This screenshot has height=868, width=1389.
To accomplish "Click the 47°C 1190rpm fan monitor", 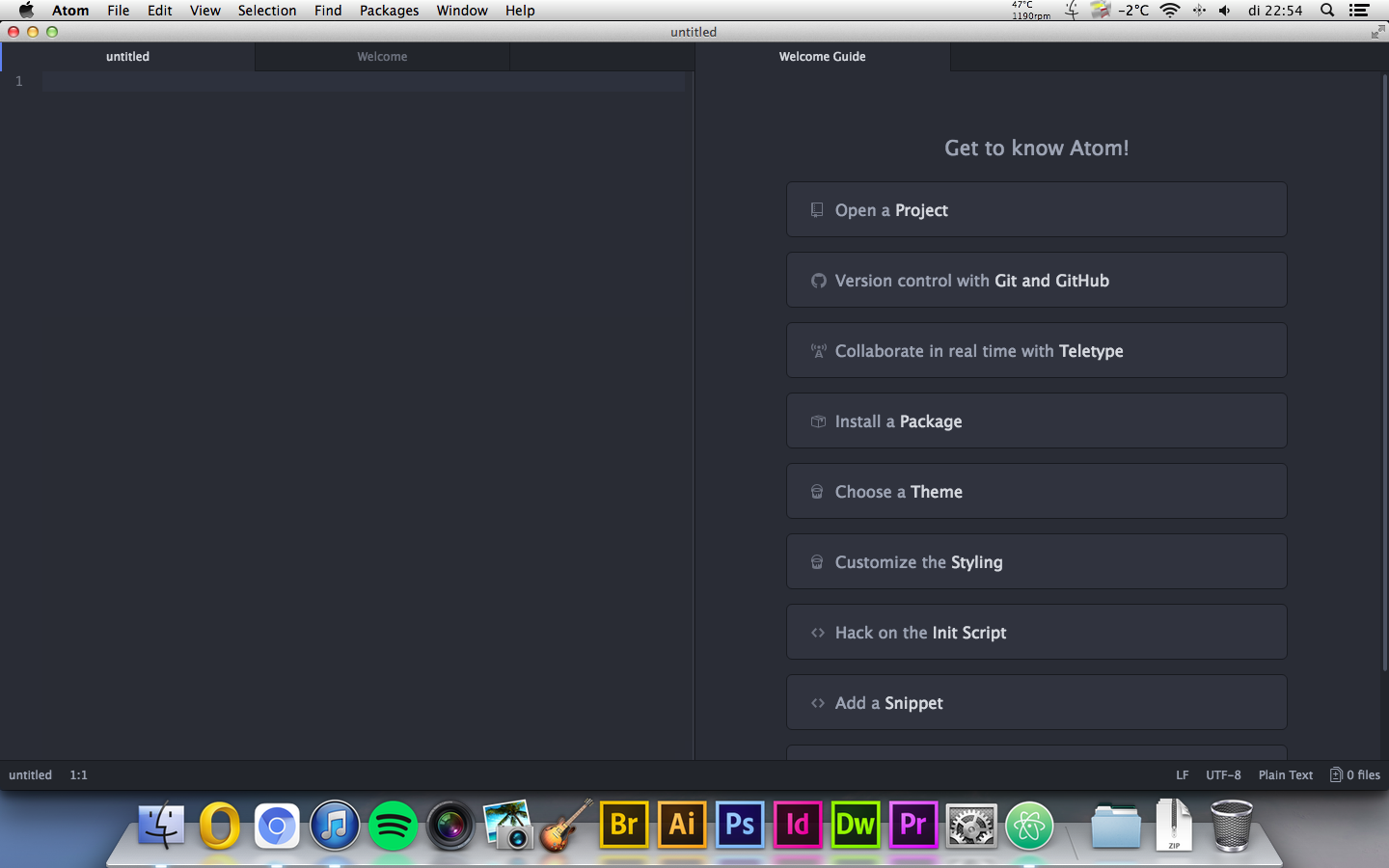I will click(1030, 11).
